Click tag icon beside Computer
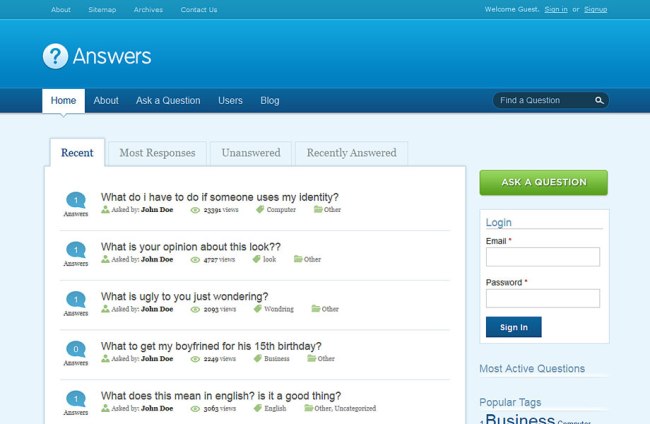Screen dimensions: 650x424 click(260, 209)
